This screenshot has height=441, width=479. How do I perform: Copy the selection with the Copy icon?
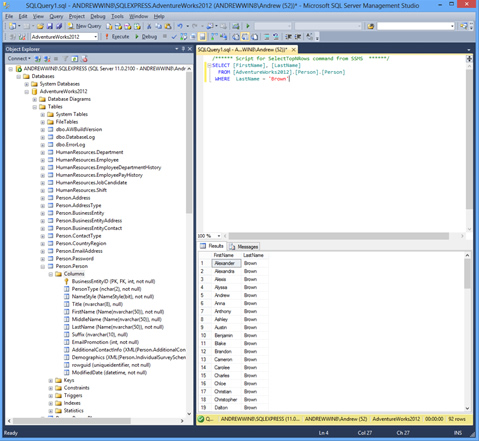click(158, 26)
